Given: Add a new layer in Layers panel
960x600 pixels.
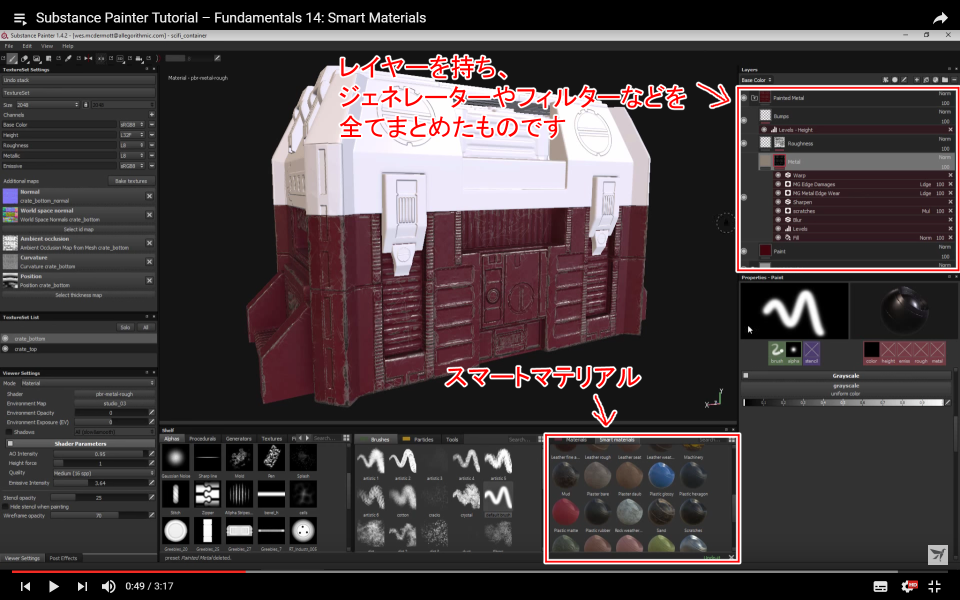Looking at the screenshot, I should pos(917,80).
